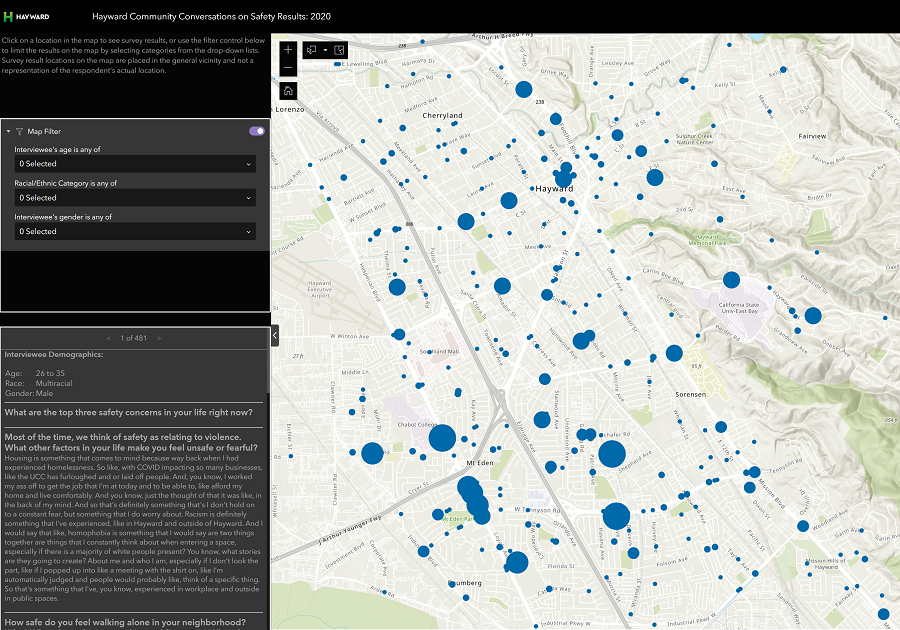The height and width of the screenshot is (630, 900).
Task: Click the blue marker near Hayward Executive Airport
Action: [x=397, y=287]
